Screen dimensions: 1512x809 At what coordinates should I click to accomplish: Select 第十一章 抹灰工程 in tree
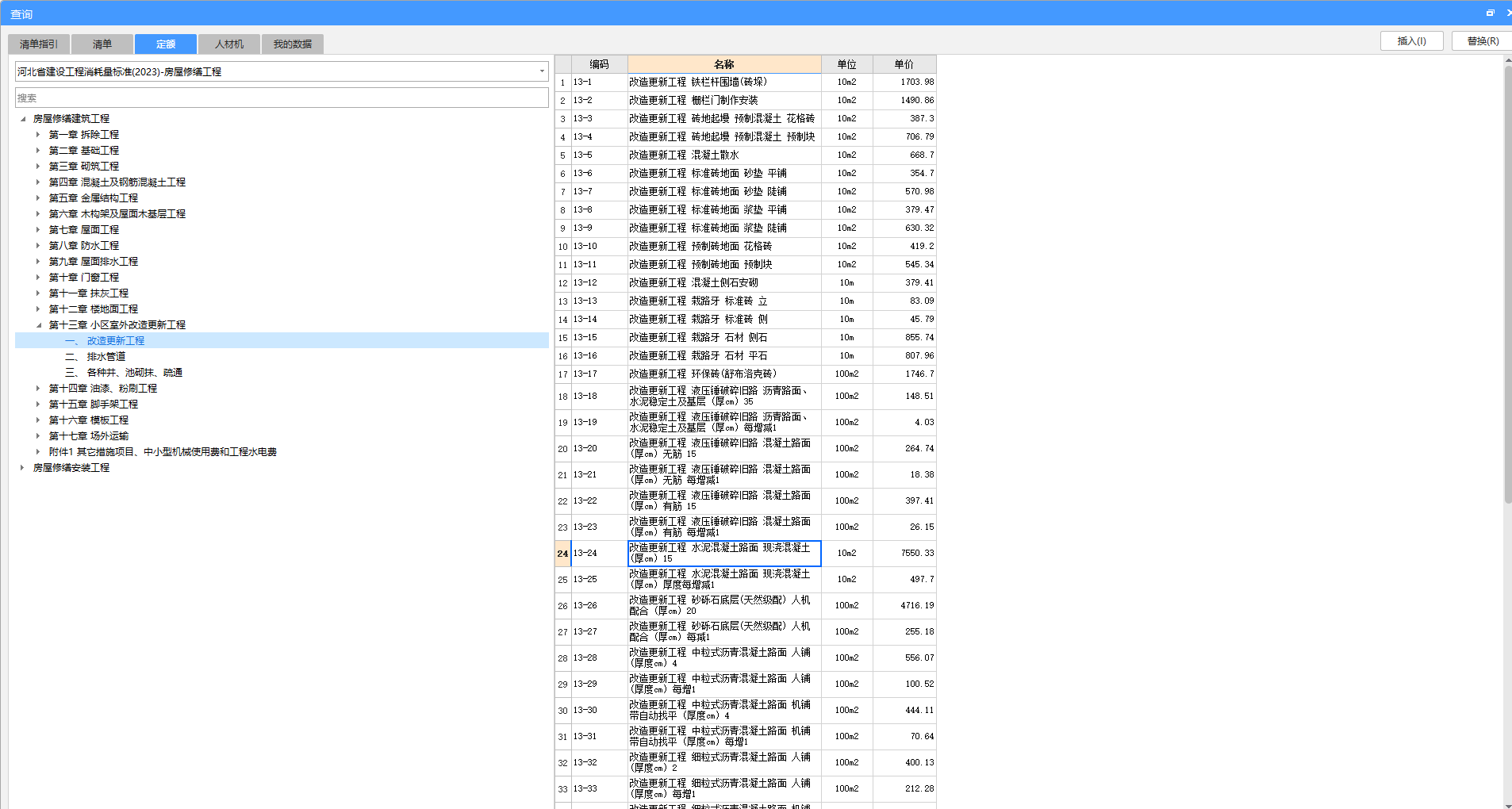click(89, 293)
